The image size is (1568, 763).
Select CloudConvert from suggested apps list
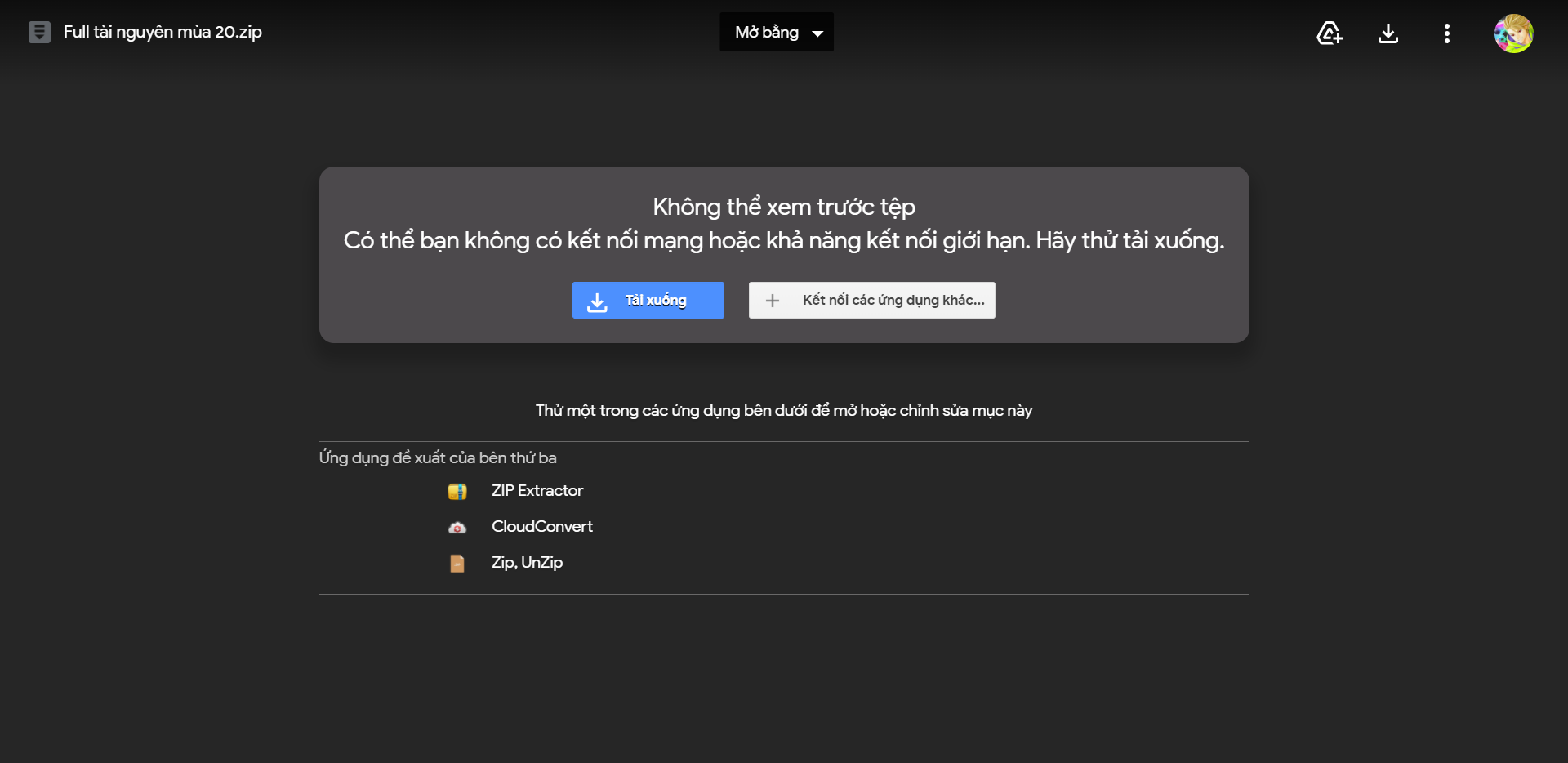pos(541,527)
